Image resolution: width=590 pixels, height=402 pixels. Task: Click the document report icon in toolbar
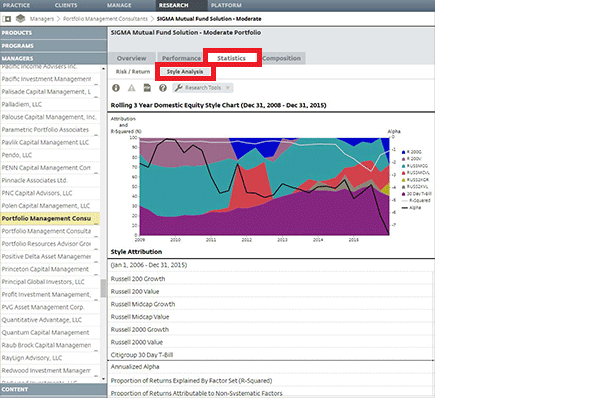[147, 88]
